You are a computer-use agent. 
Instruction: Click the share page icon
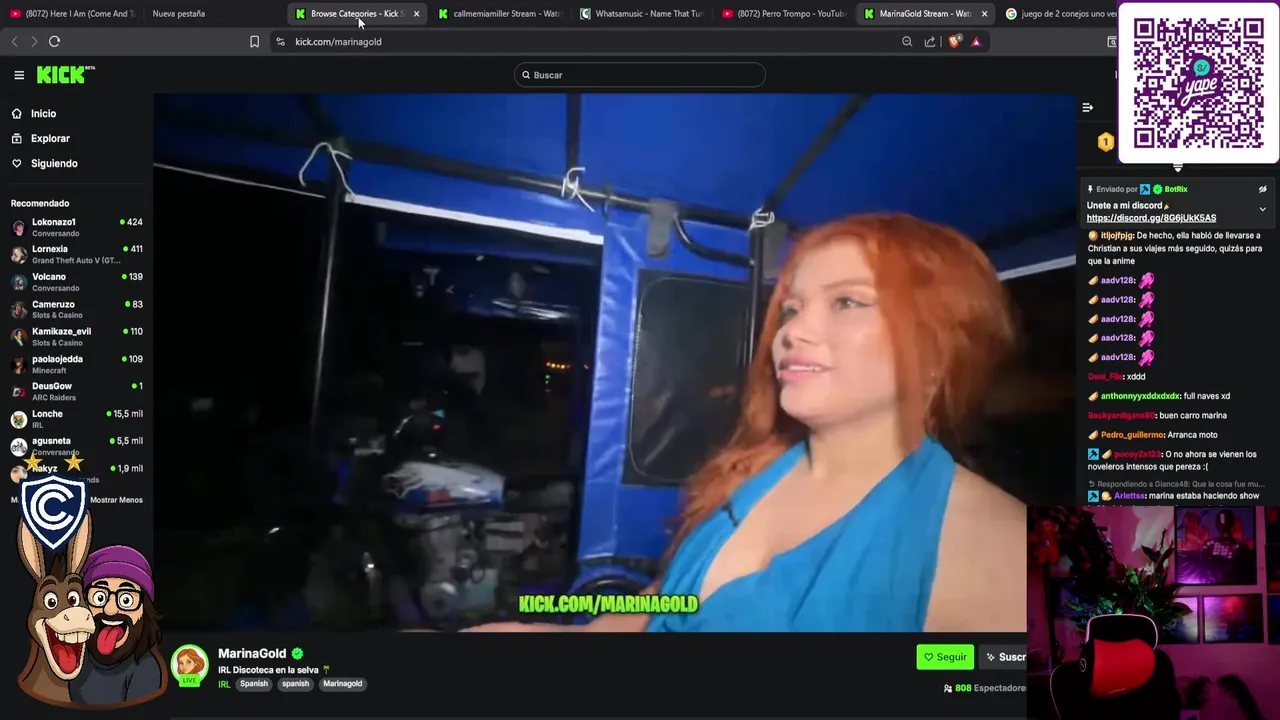click(x=930, y=42)
